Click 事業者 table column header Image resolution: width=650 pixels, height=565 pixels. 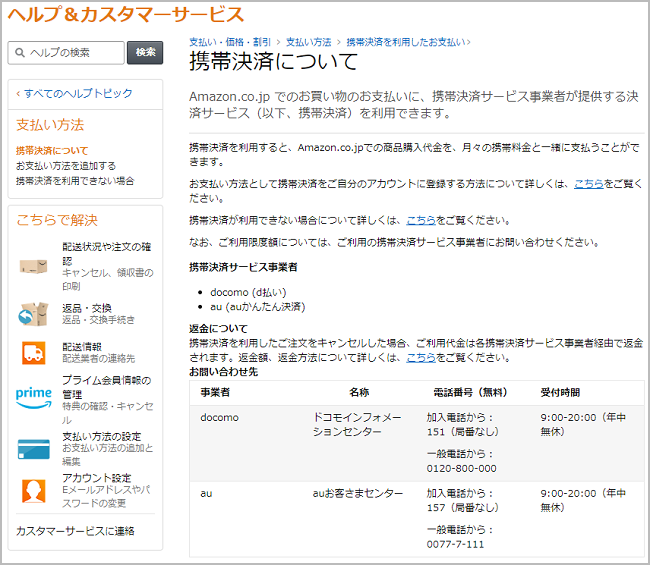click(x=215, y=392)
